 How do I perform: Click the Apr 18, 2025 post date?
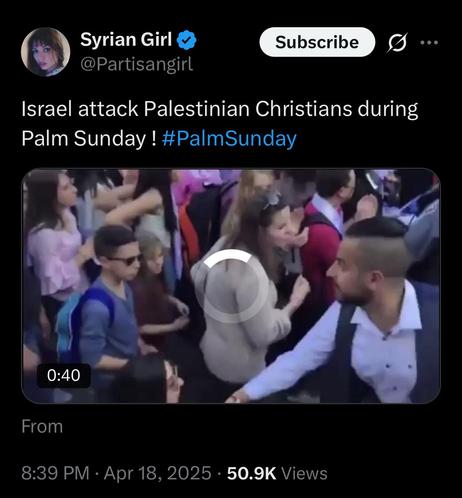[158, 473]
